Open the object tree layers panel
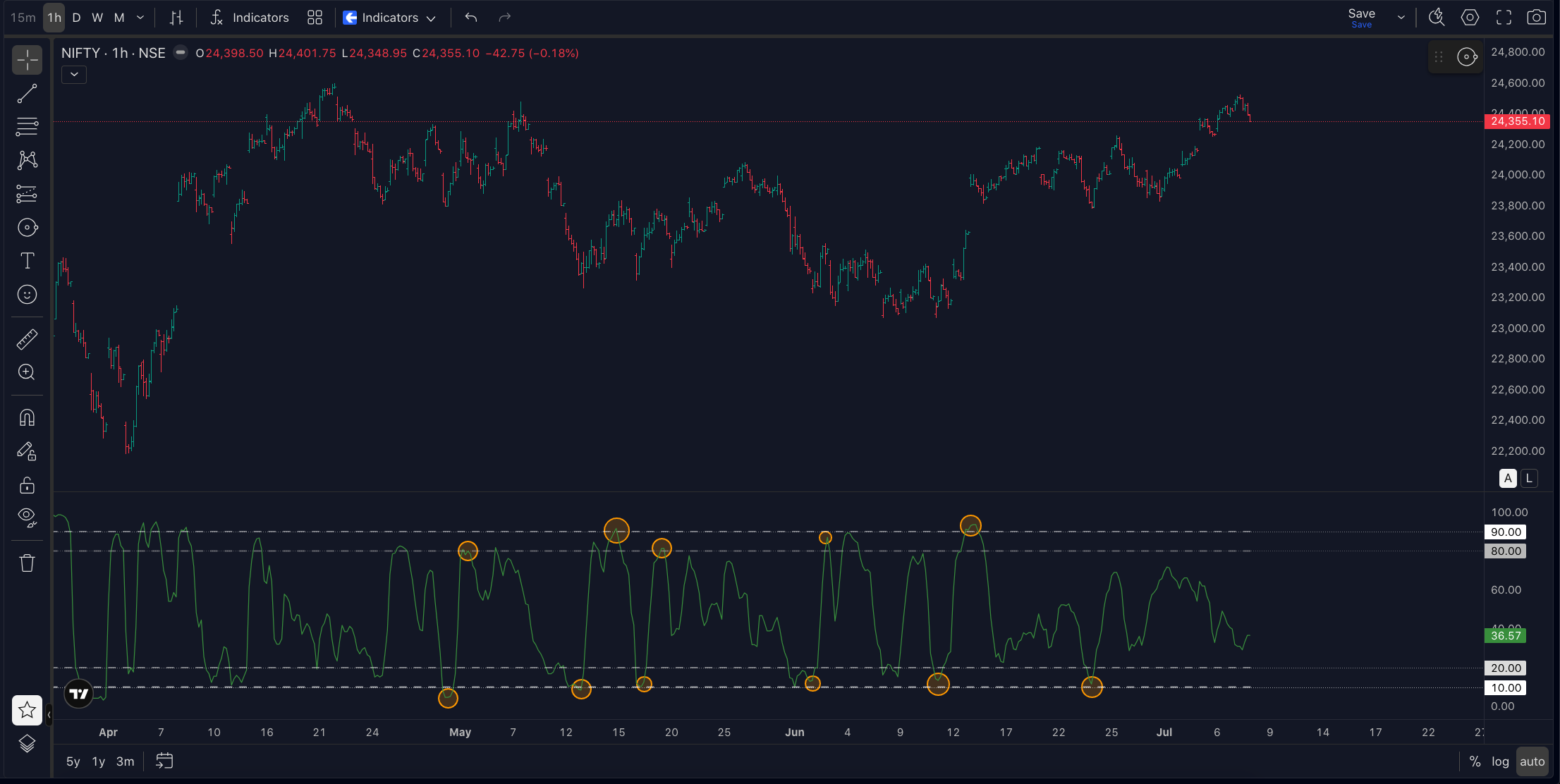1560x784 pixels. pos(27,744)
